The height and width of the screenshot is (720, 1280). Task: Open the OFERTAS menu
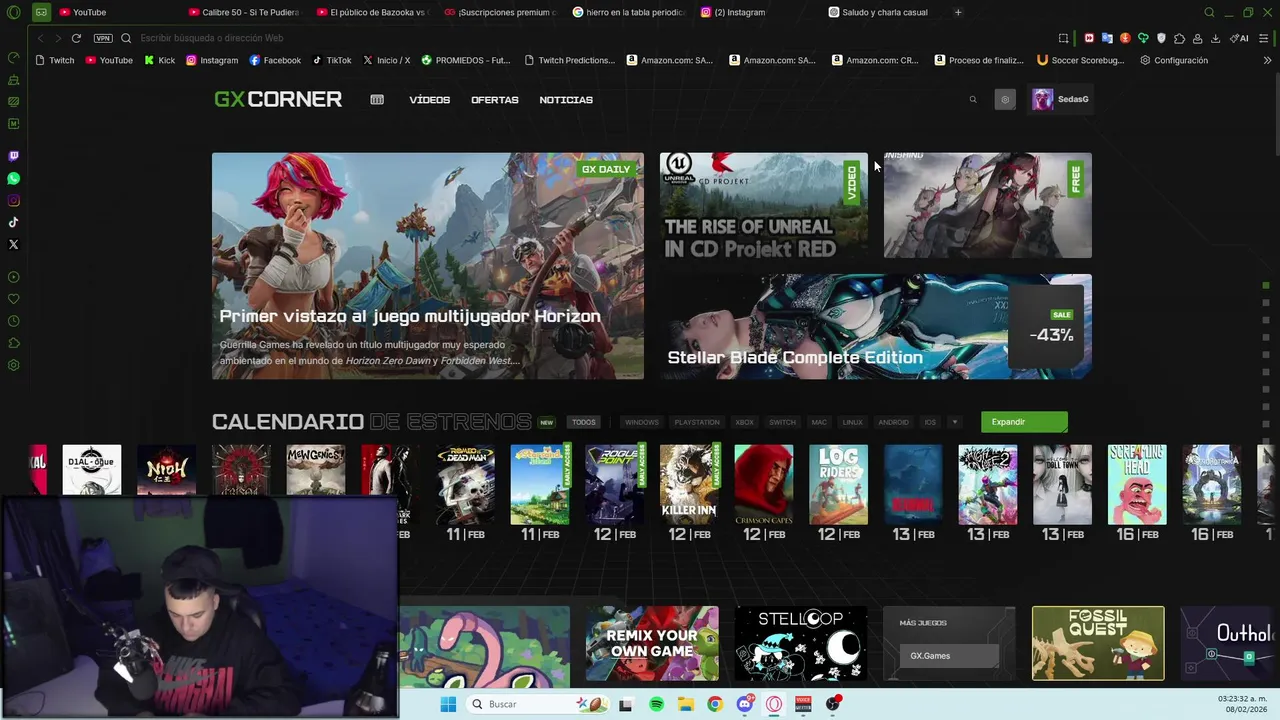[x=495, y=100]
